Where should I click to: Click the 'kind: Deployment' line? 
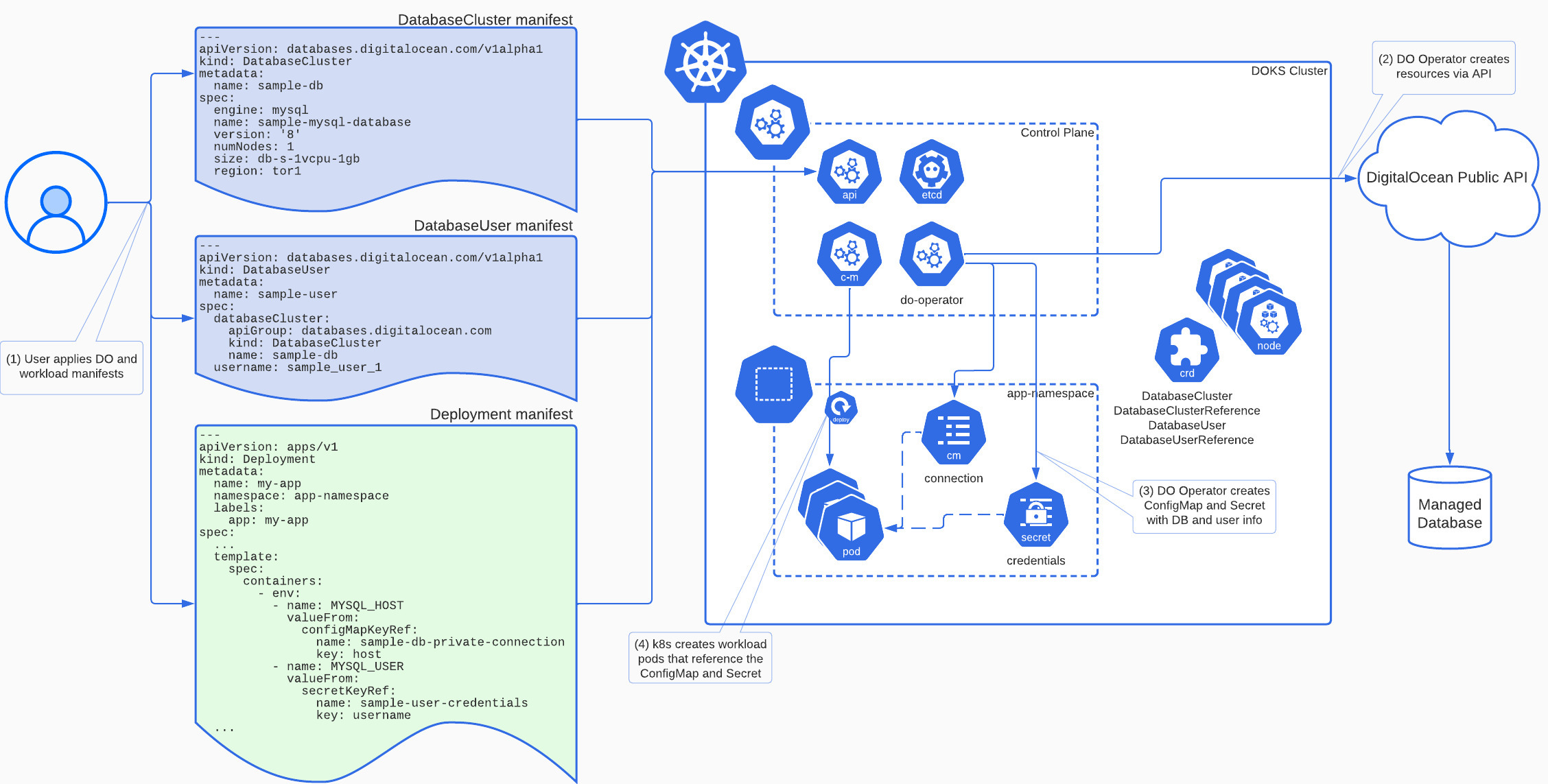click(257, 460)
